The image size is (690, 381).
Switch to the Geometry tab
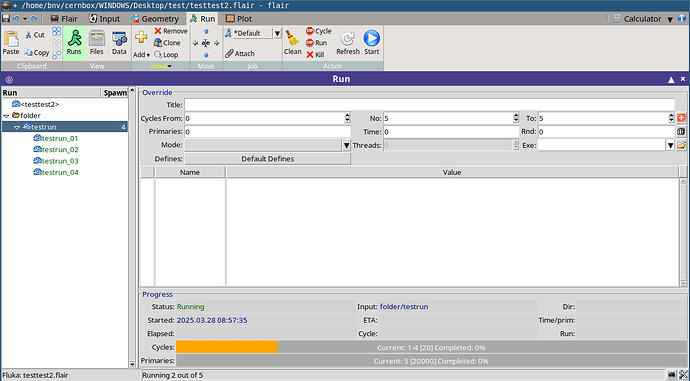pos(155,19)
